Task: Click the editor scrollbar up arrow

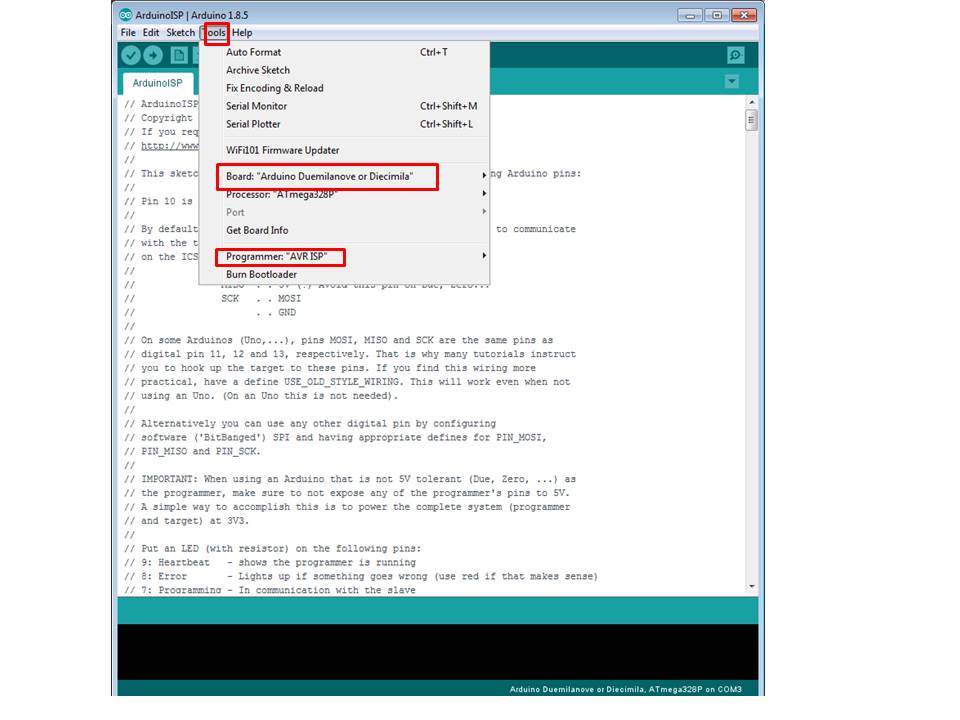Action: click(x=751, y=102)
